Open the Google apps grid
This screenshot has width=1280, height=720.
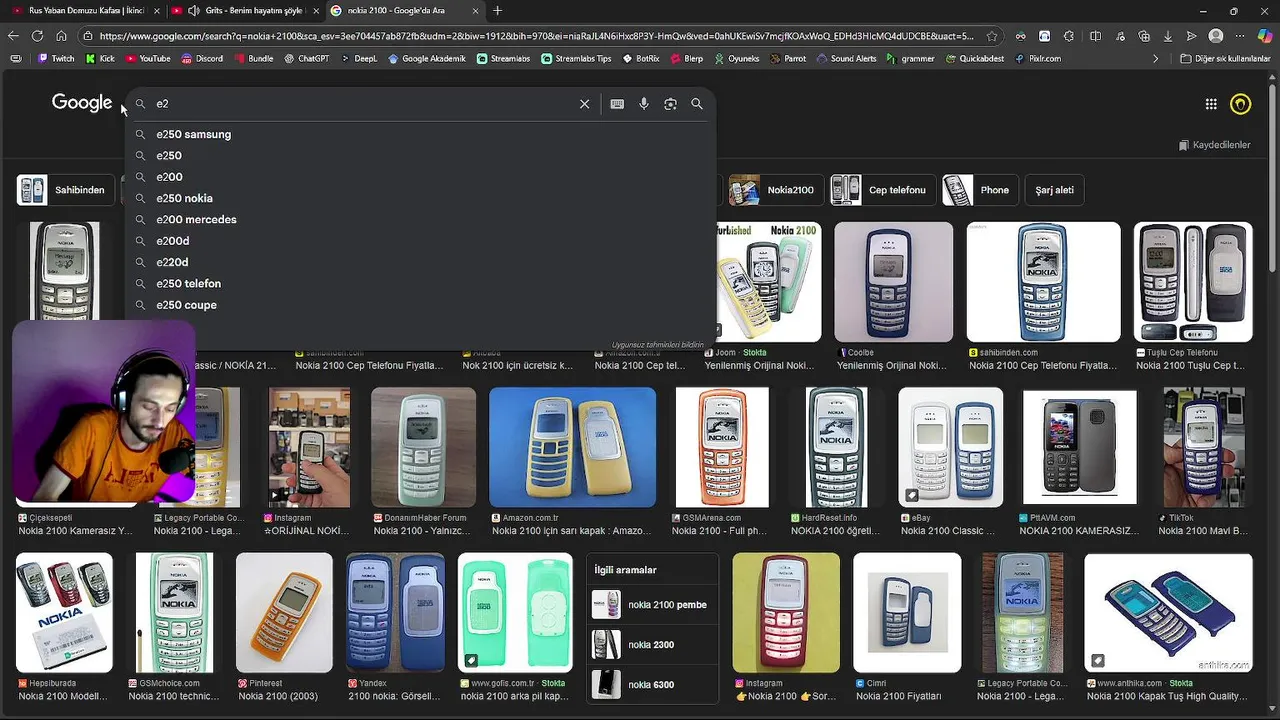click(1211, 104)
